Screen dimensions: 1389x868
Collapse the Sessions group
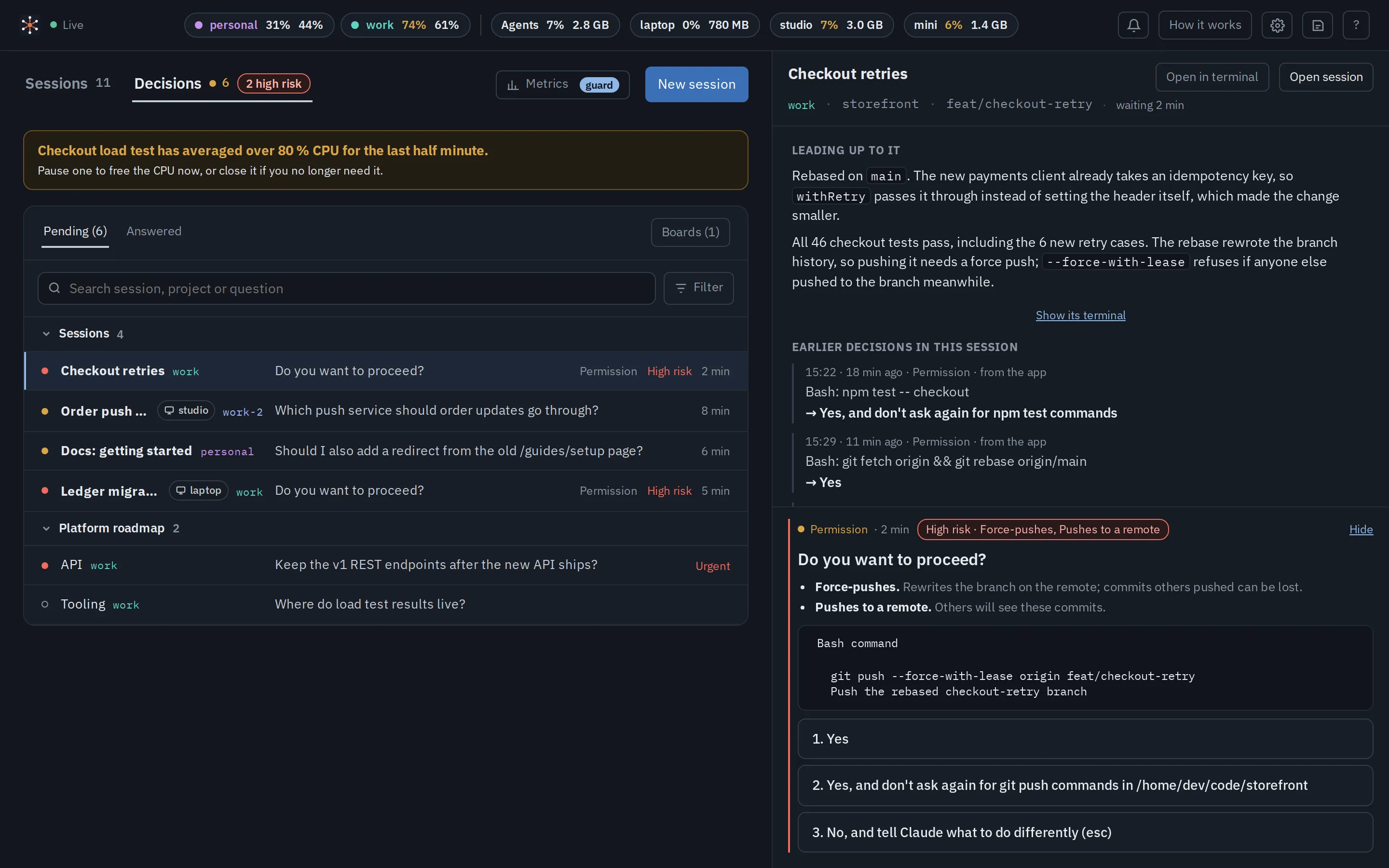(46, 334)
